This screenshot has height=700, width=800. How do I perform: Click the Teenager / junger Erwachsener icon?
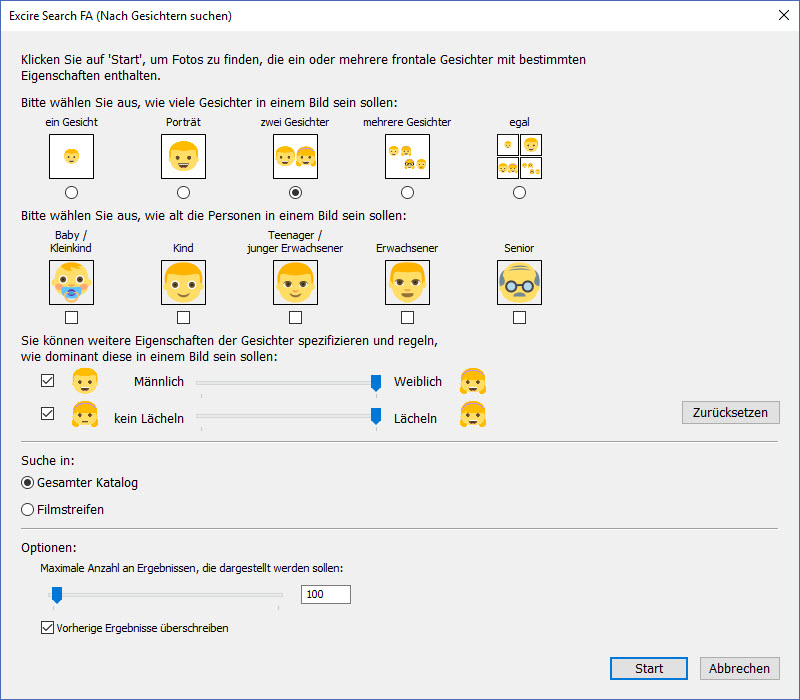[x=295, y=283]
